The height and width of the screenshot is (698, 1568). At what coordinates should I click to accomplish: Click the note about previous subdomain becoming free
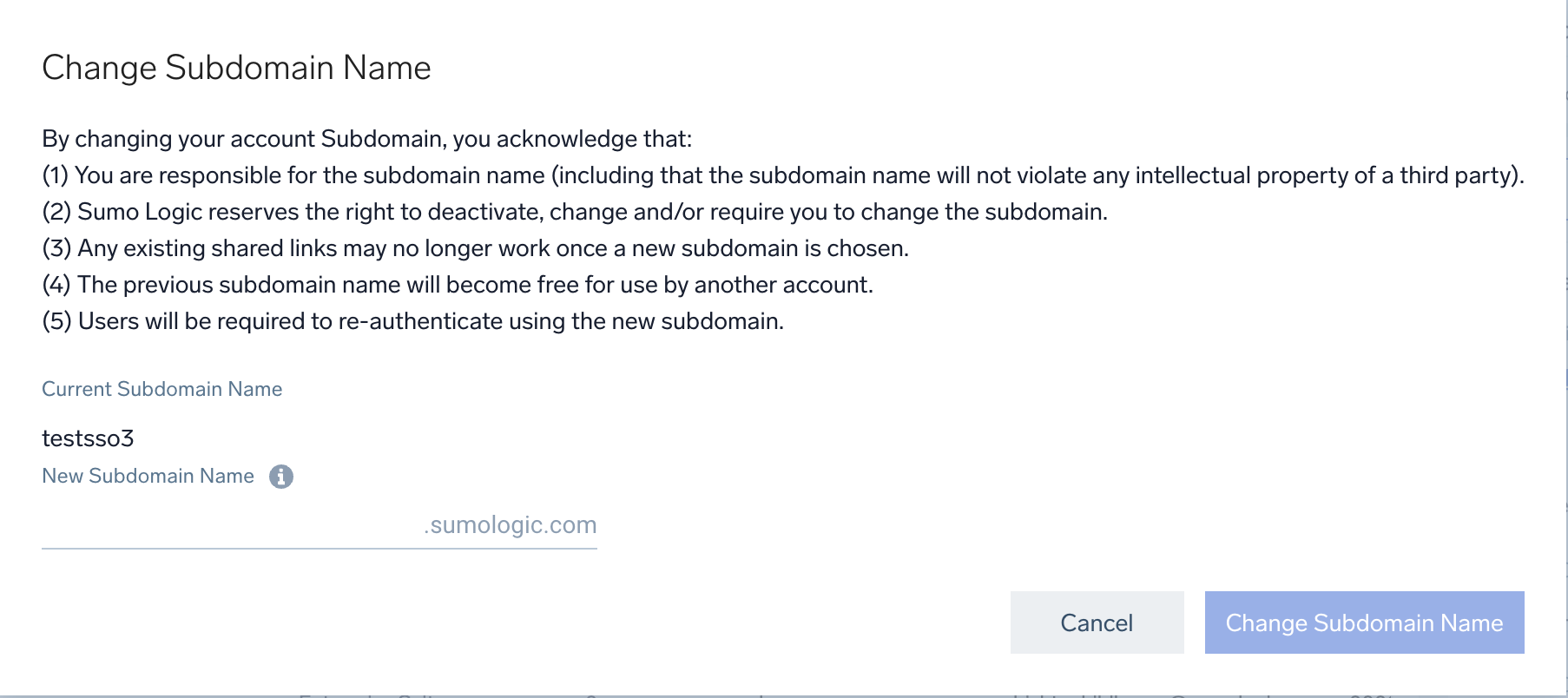tap(459, 285)
